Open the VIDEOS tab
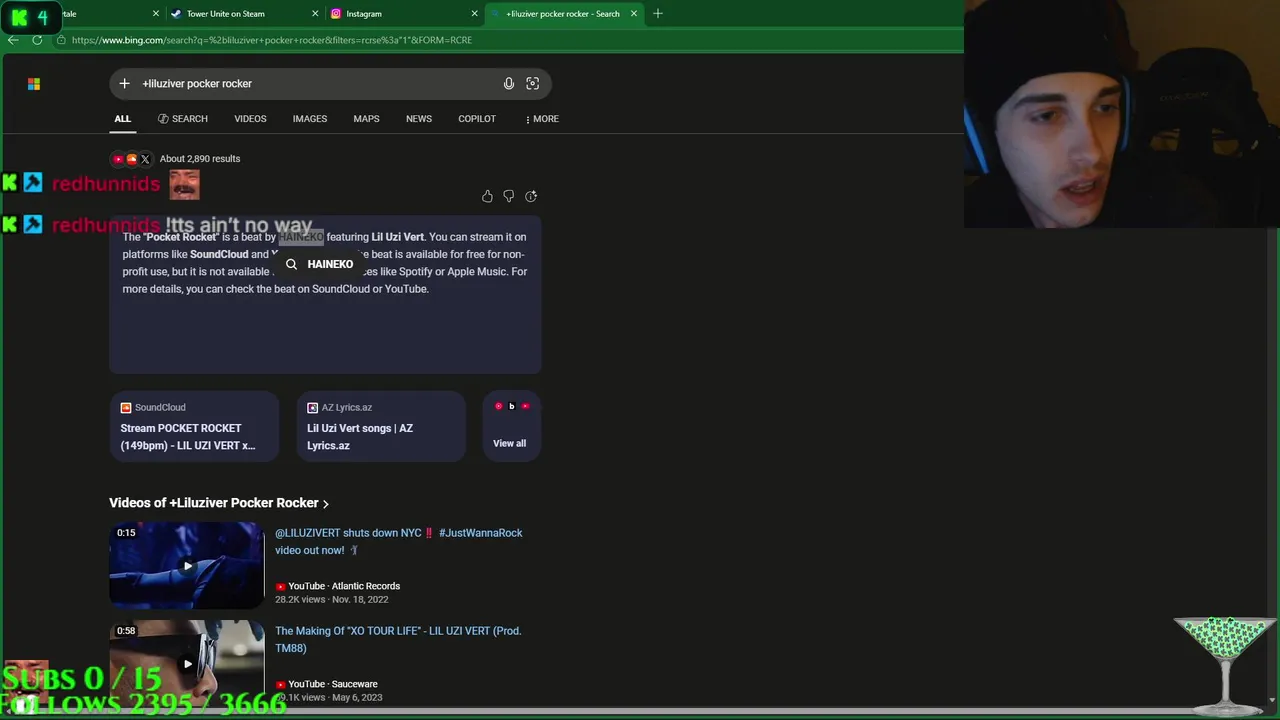1280x720 pixels. coord(250,119)
